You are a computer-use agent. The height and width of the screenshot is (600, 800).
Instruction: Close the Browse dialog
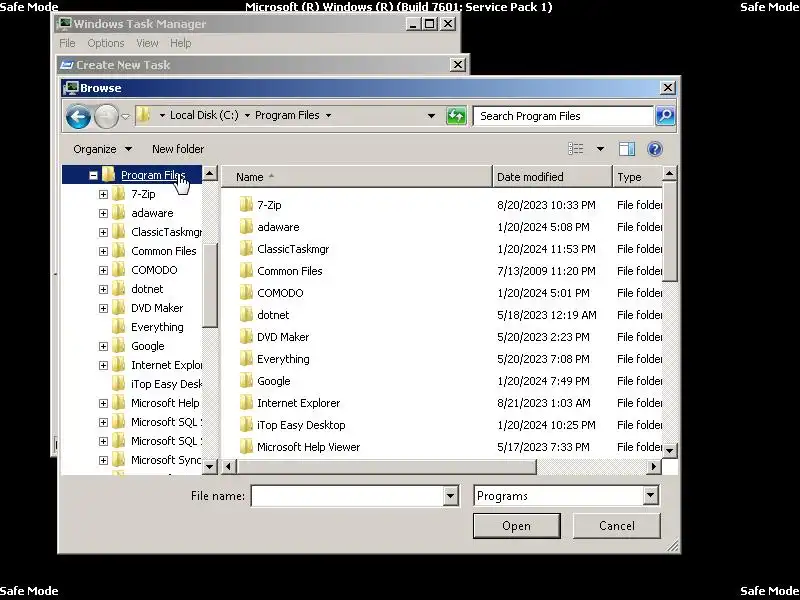click(667, 88)
